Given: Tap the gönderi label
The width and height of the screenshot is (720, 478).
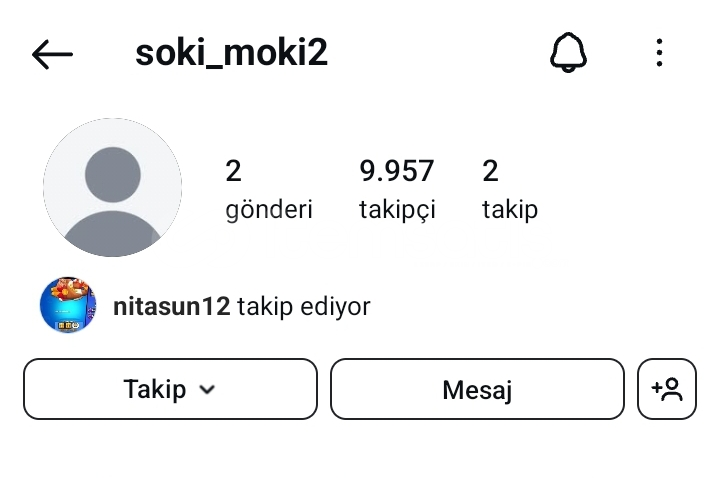Looking at the screenshot, I should coord(269,210).
